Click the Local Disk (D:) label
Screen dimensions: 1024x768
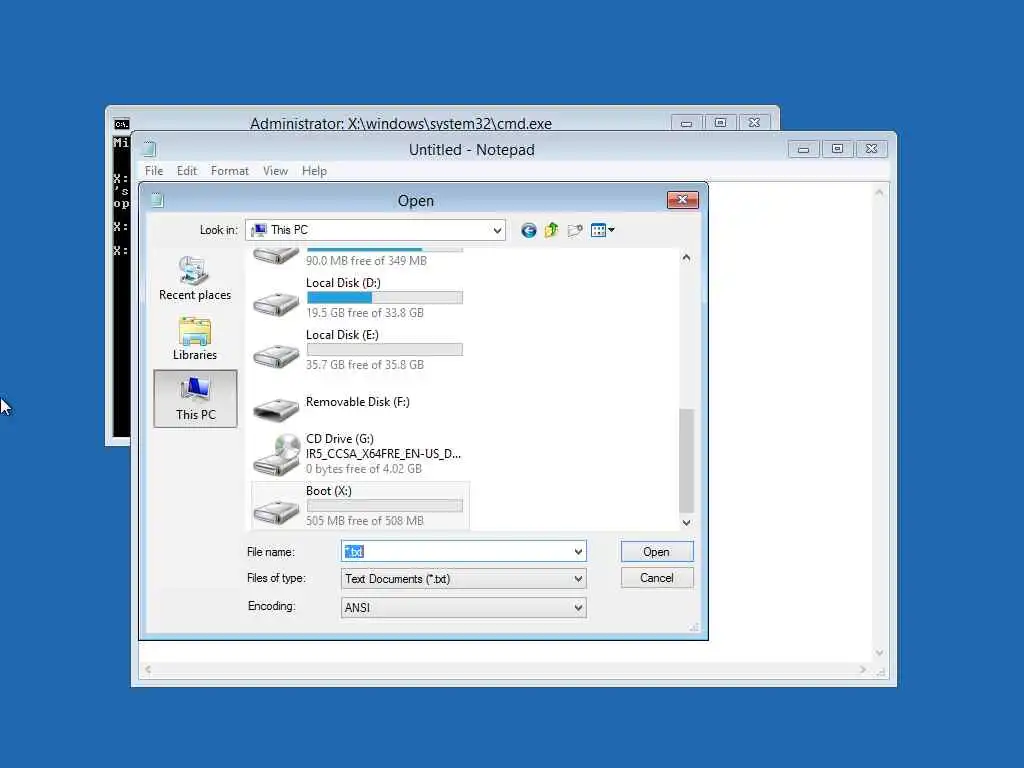click(x=343, y=283)
